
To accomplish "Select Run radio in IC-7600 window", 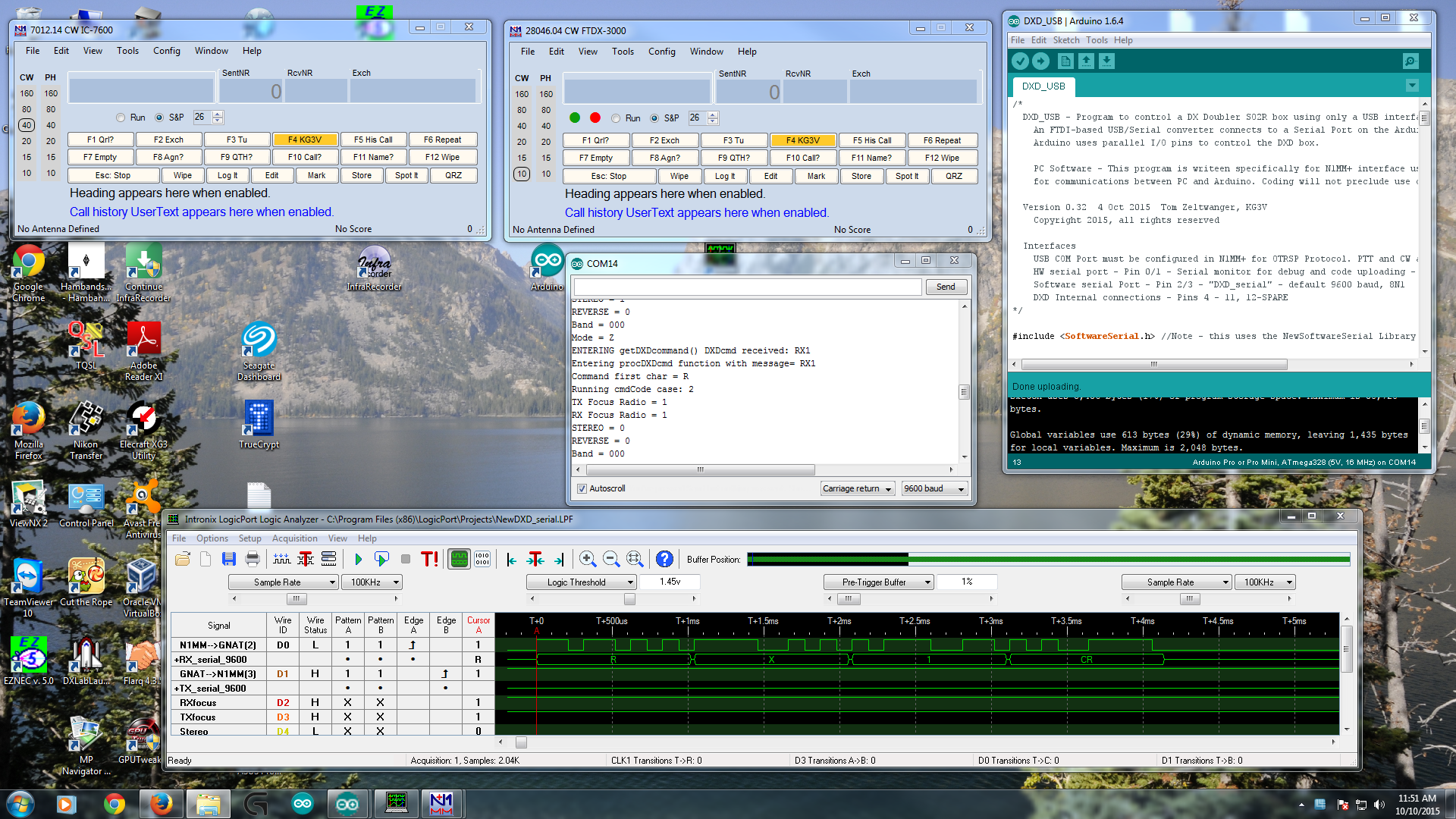I will point(121,118).
